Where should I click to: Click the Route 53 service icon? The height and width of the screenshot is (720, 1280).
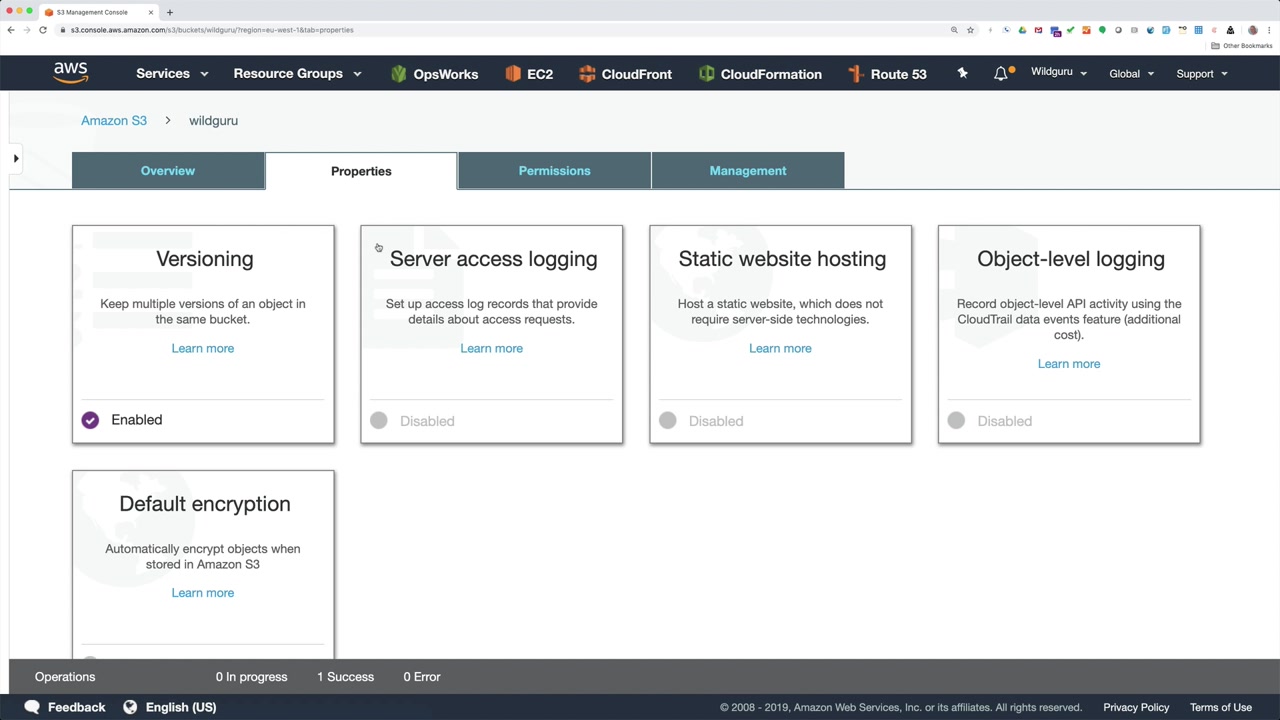tap(855, 74)
